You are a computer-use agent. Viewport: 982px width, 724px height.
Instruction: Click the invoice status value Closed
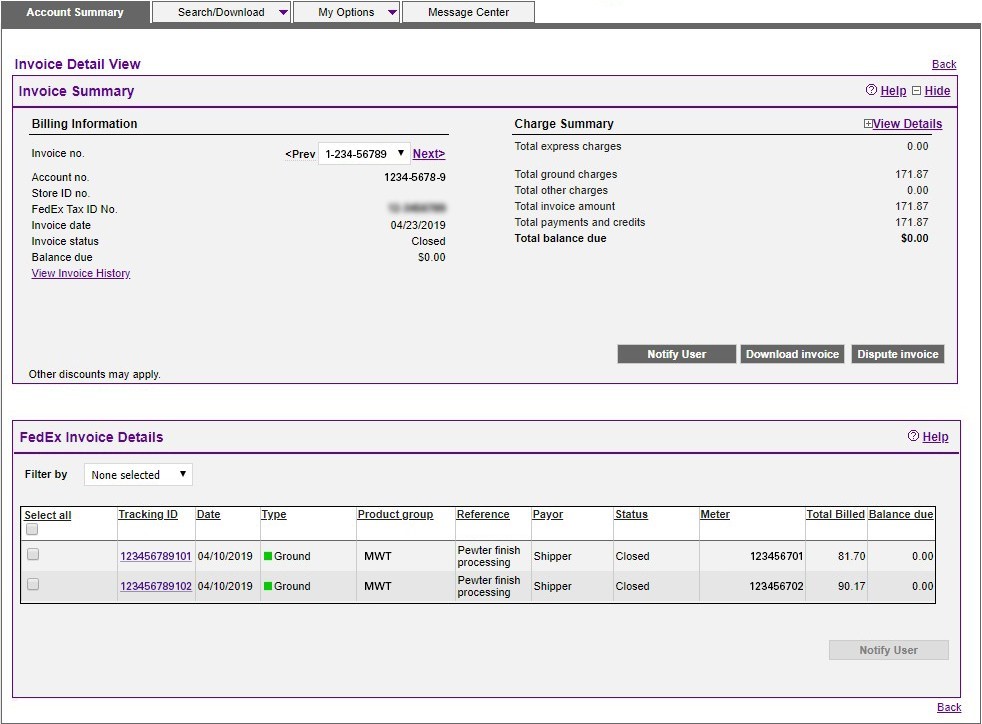428,241
